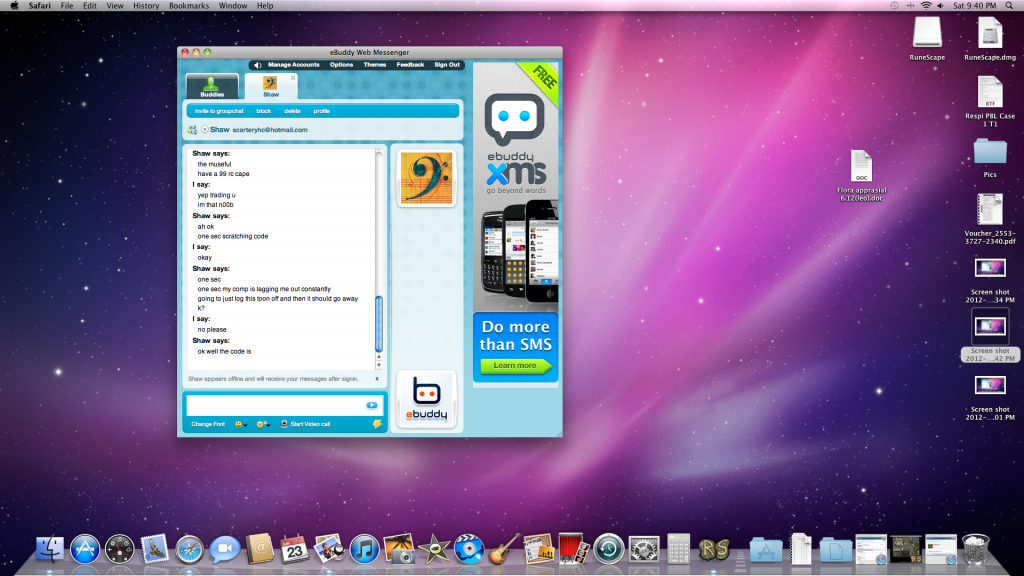
Task: Close the Shaw chat tab
Action: tap(293, 78)
